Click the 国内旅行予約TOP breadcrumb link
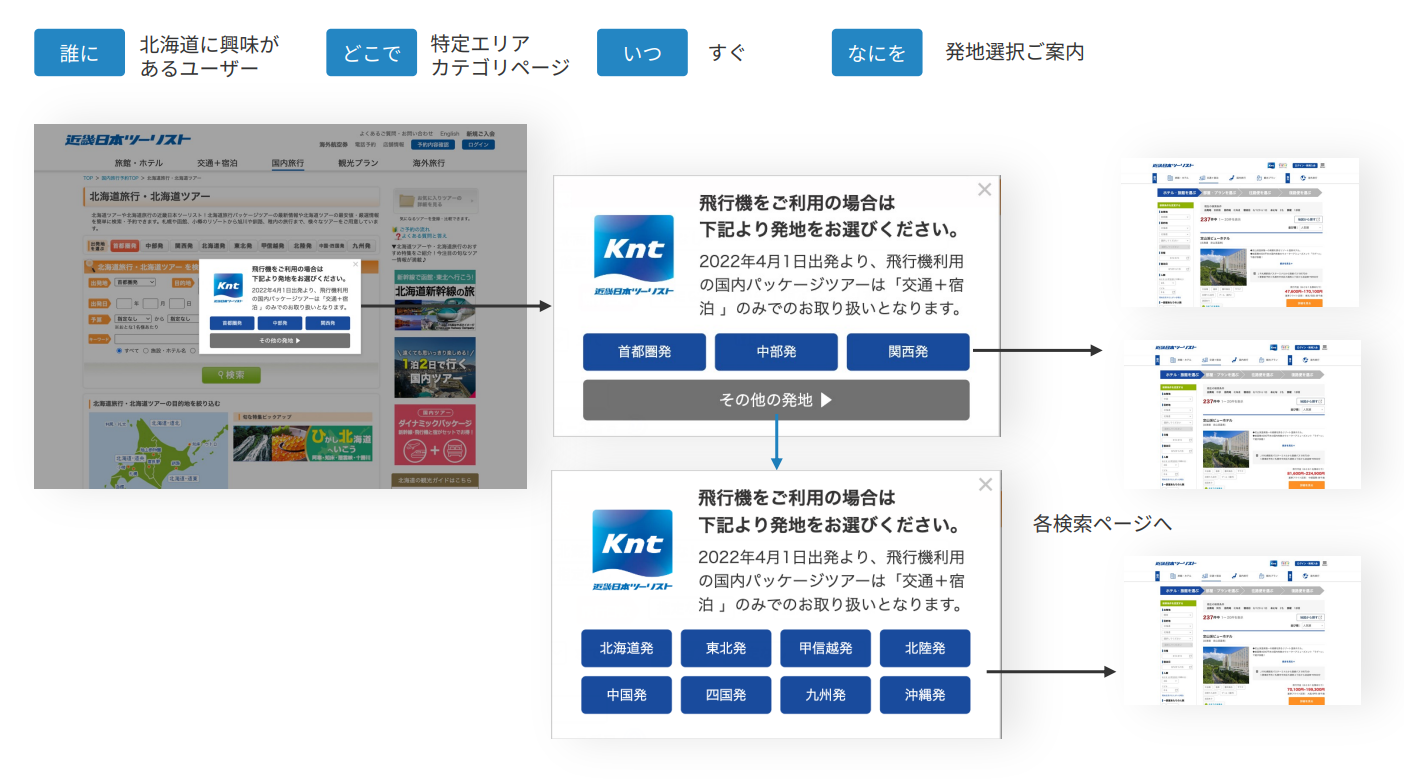Viewport: 1404px width, 783px height. coord(120,177)
